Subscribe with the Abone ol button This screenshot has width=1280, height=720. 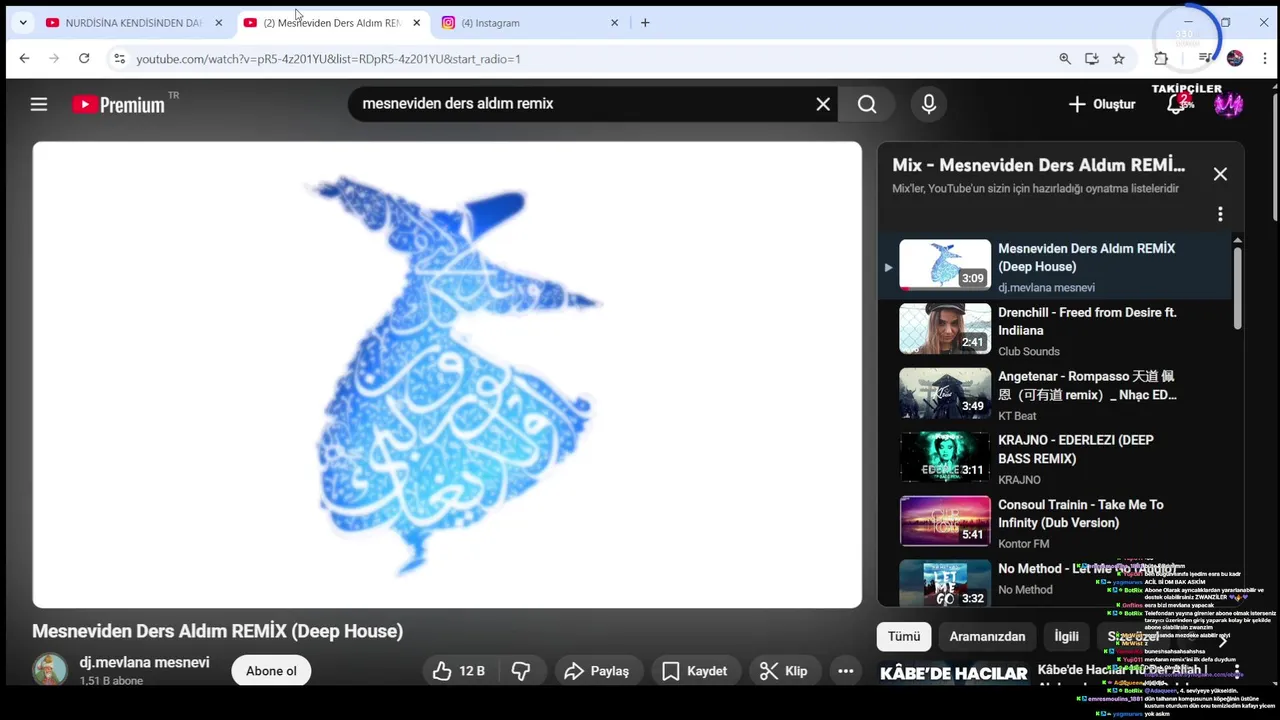click(271, 671)
